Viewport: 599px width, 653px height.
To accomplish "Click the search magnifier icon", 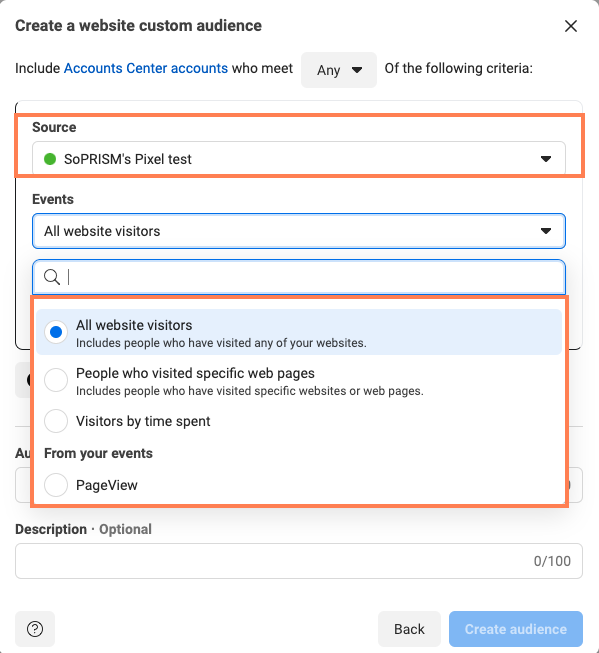I will click(x=52, y=277).
